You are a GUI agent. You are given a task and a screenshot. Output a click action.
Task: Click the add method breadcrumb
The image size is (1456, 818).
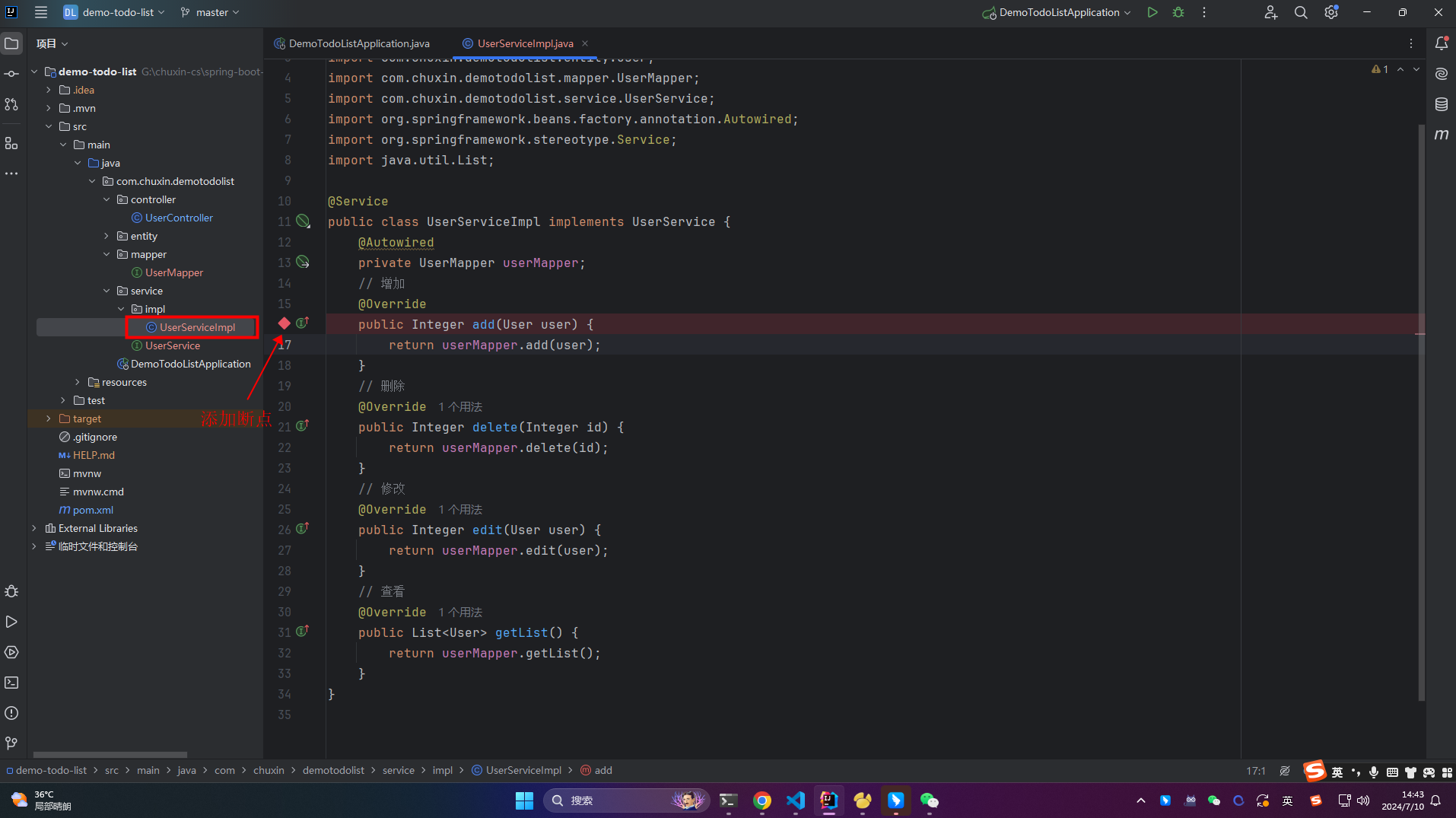(x=596, y=771)
